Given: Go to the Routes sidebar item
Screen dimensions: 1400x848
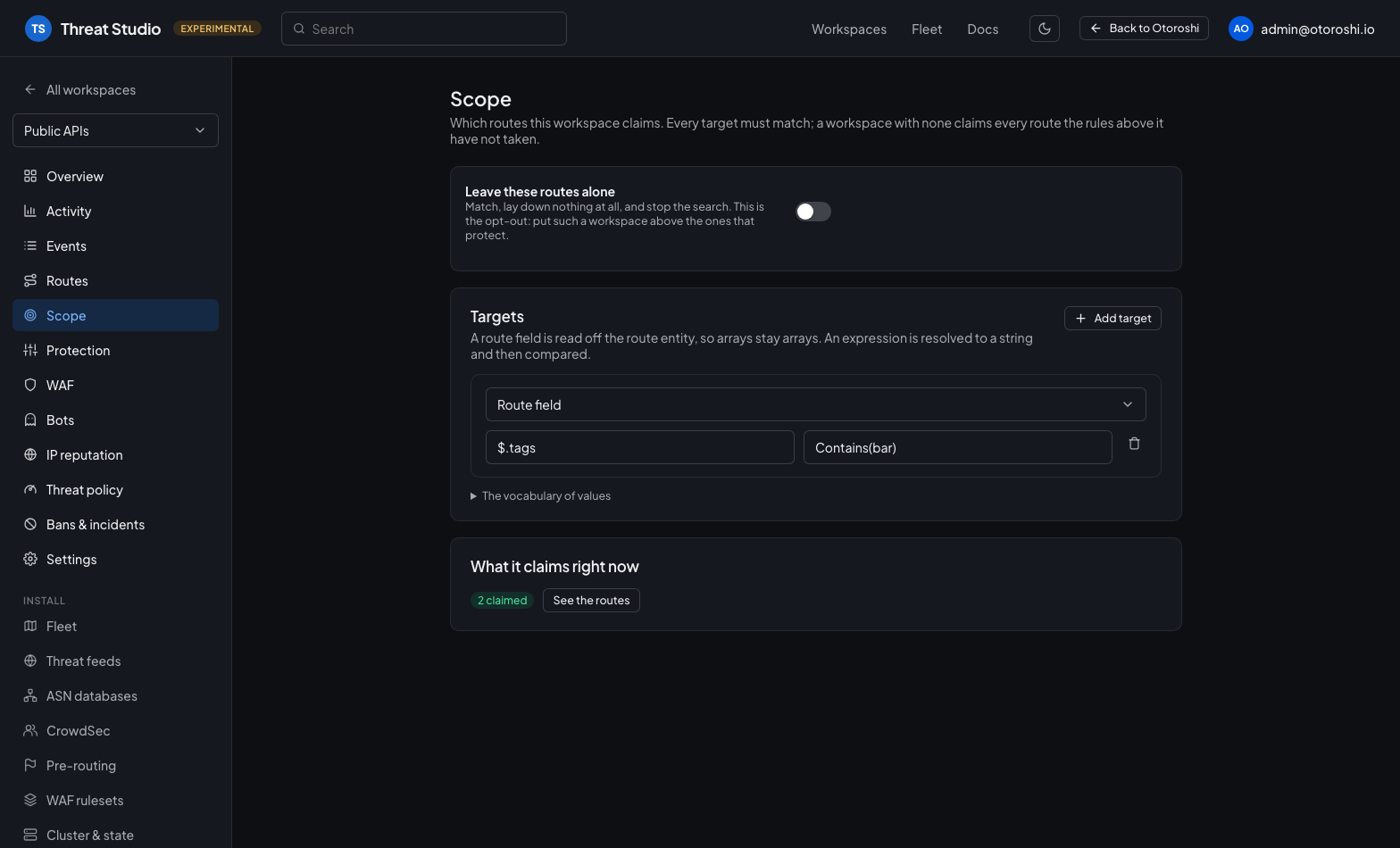Looking at the screenshot, I should pos(115,280).
